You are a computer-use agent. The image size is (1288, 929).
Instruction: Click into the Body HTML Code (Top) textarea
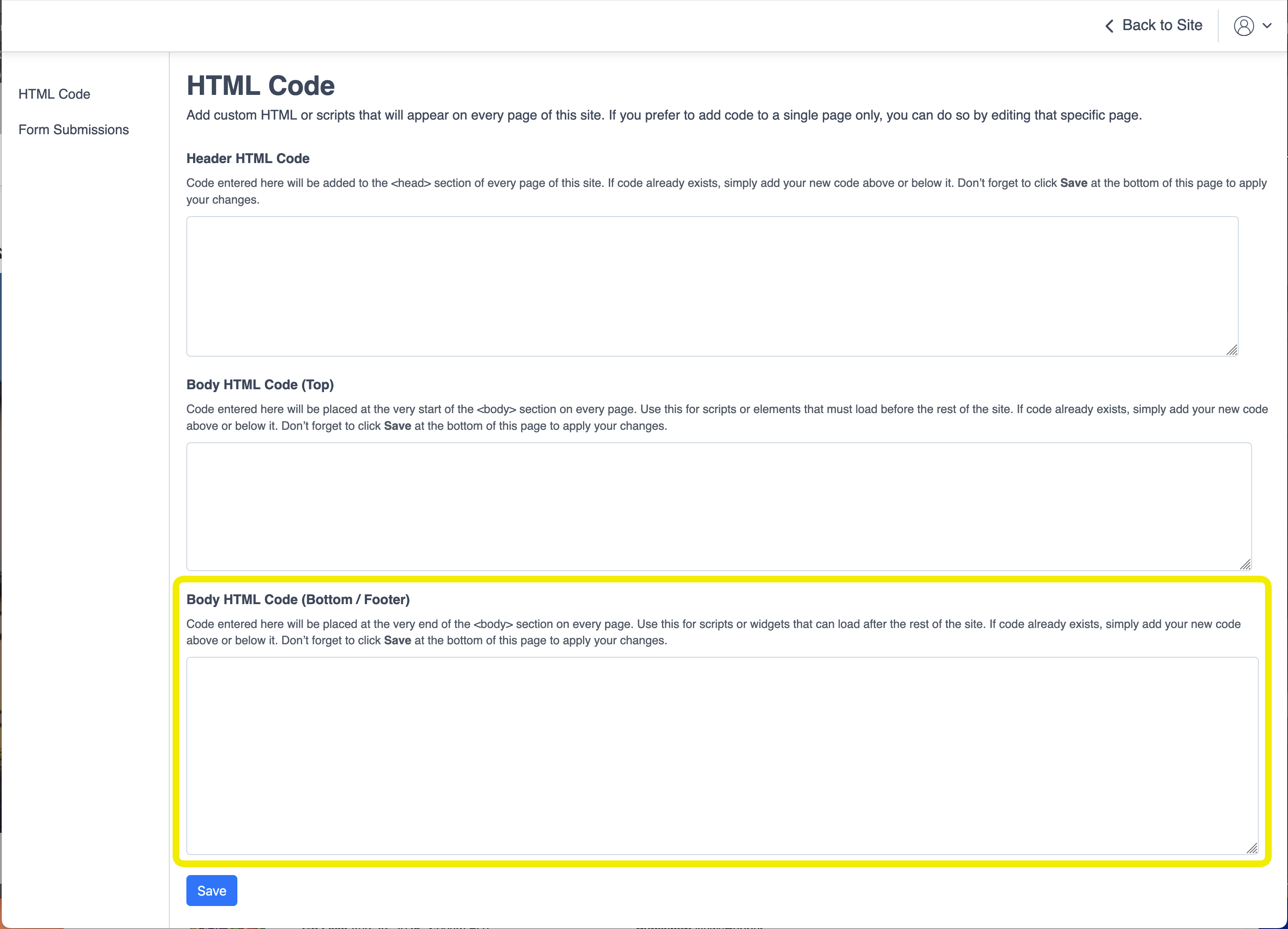[719, 507]
